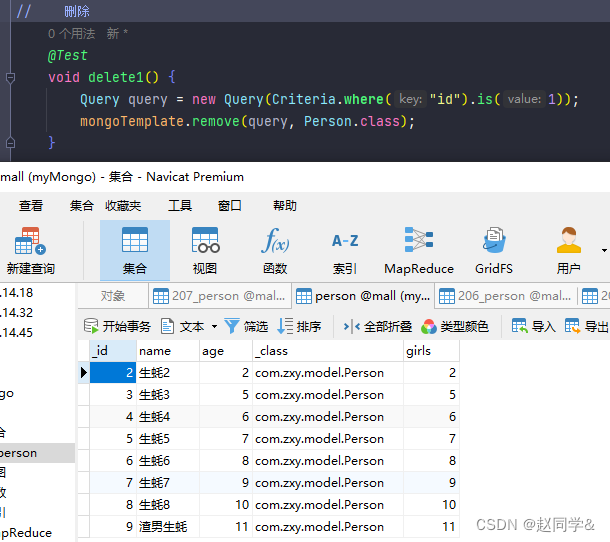Switch to the 207_person @mall tab
Image resolution: width=610 pixels, height=542 pixels.
[x=220, y=296]
